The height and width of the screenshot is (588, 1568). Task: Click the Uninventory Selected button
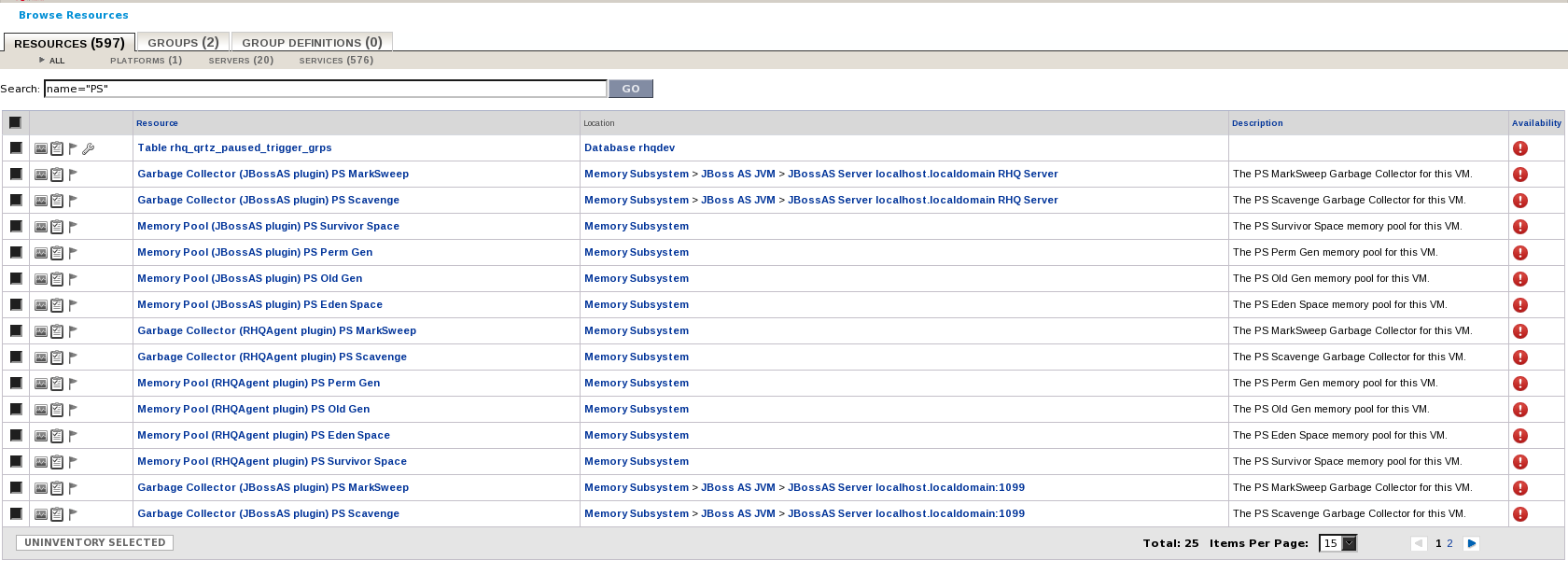coord(94,542)
